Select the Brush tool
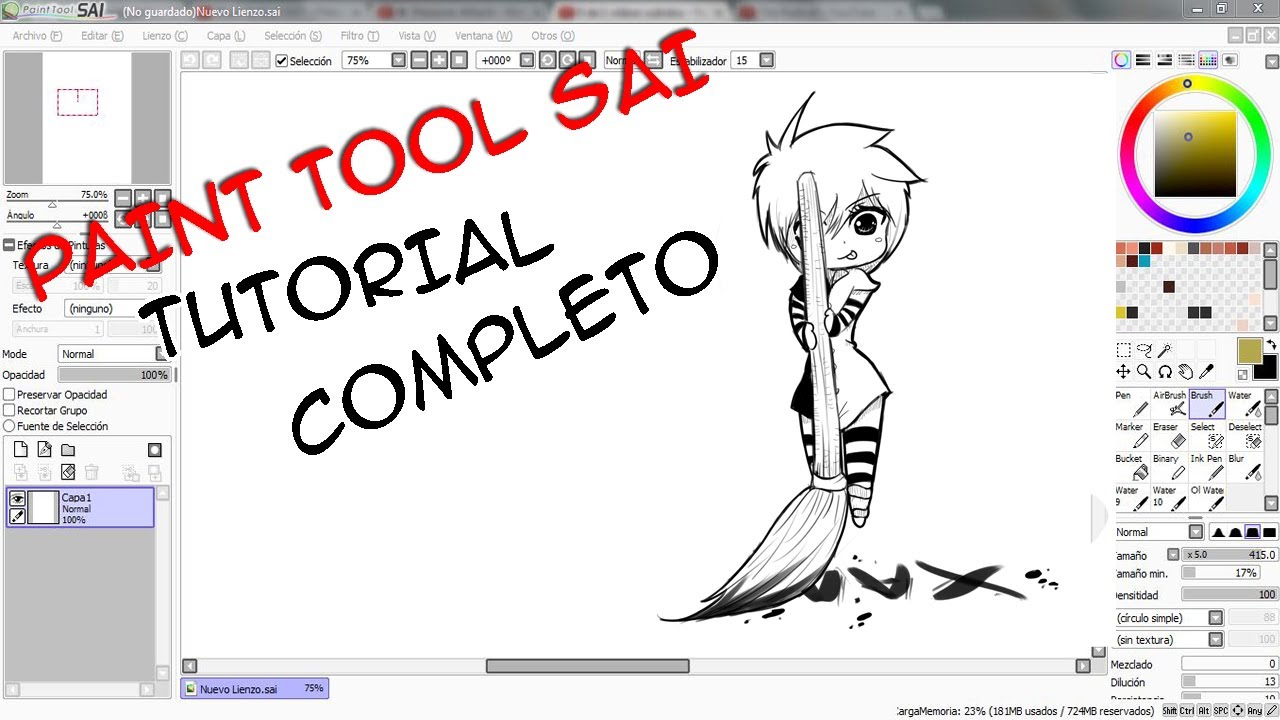The width and height of the screenshot is (1280, 720). click(1207, 404)
